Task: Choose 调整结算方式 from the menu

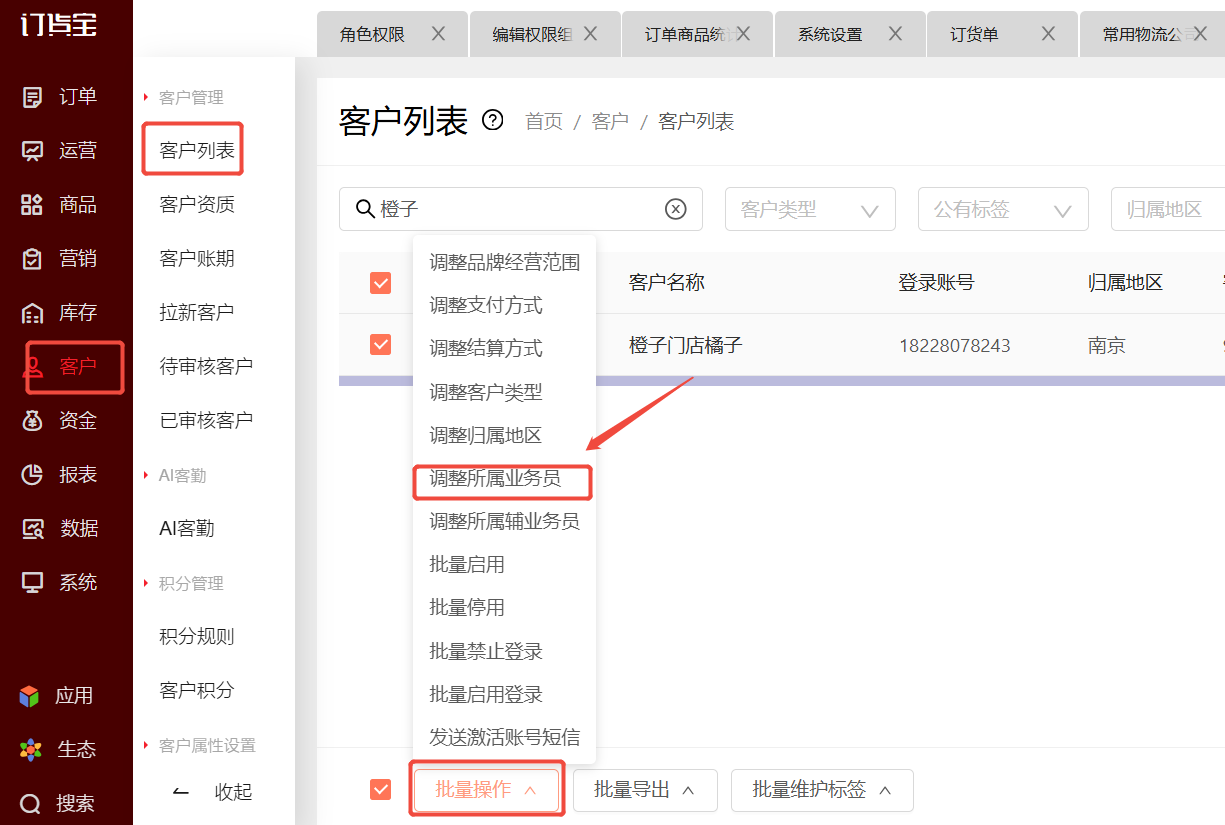Action: point(504,348)
